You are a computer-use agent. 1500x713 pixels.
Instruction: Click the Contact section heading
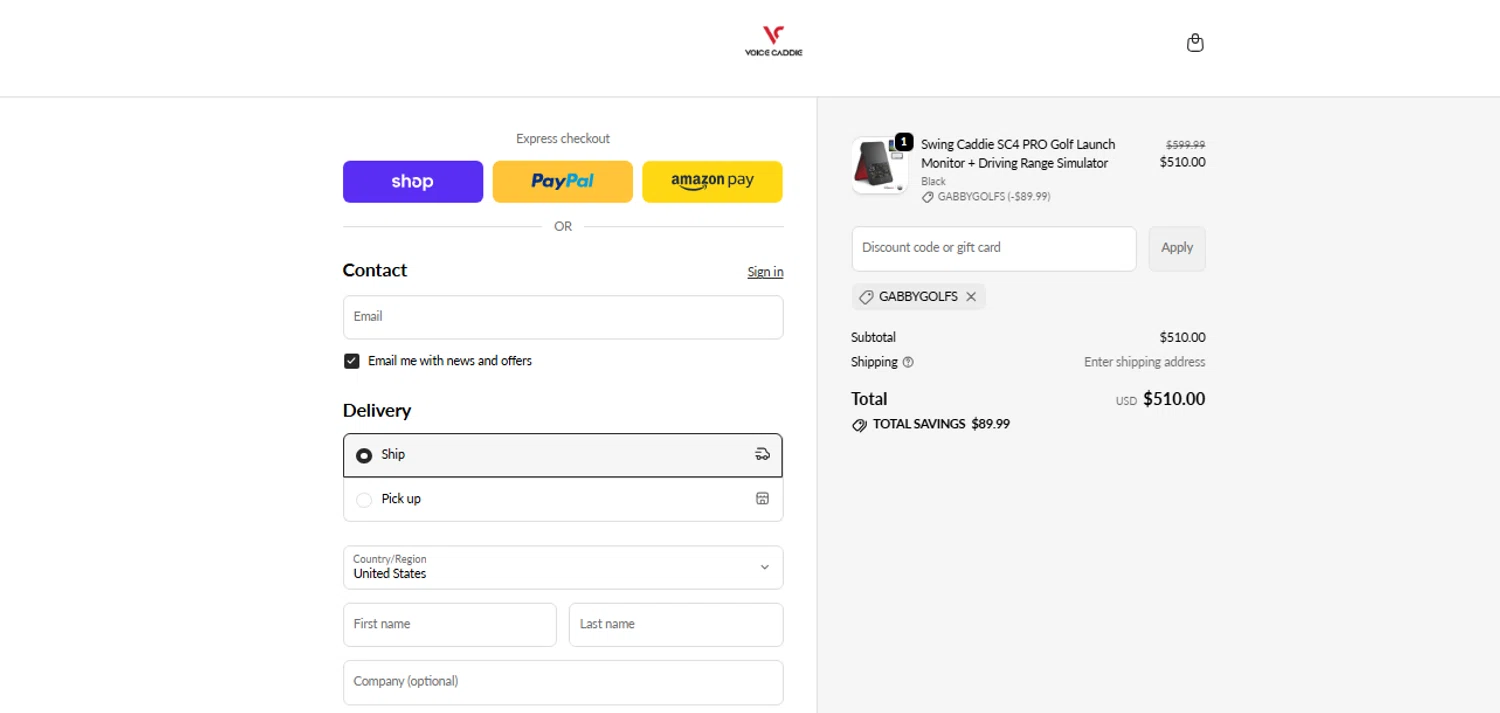pyautogui.click(x=375, y=270)
